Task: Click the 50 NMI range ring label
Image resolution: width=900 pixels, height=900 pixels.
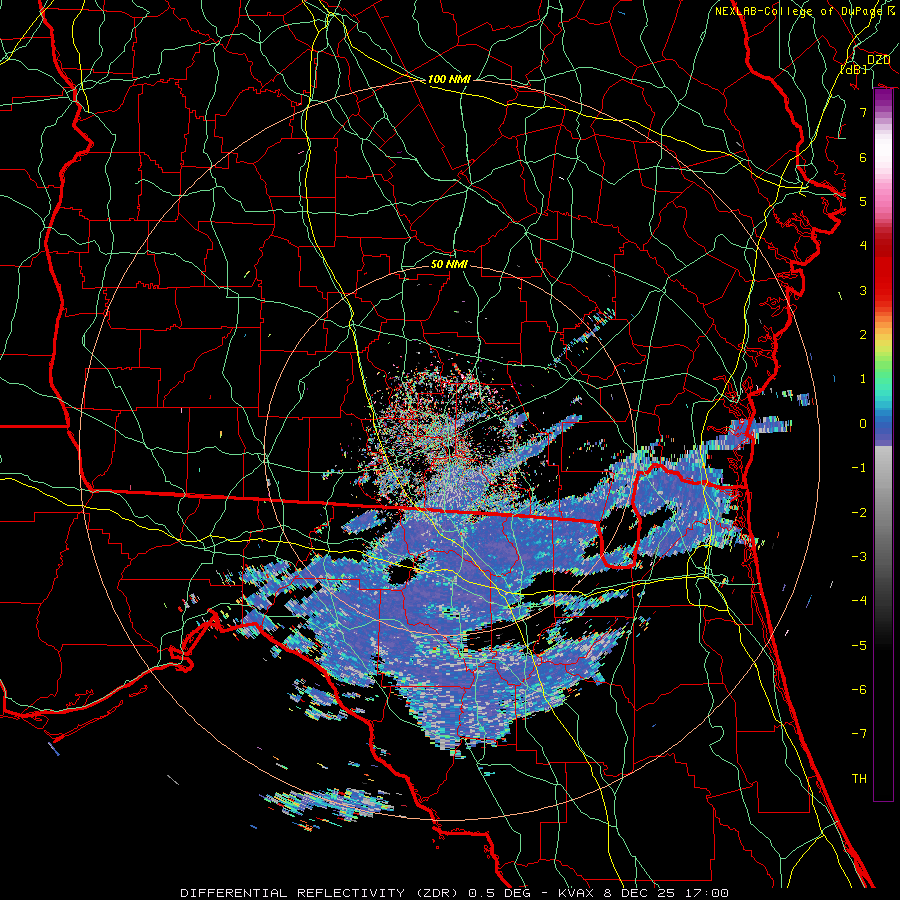Action: tap(449, 264)
